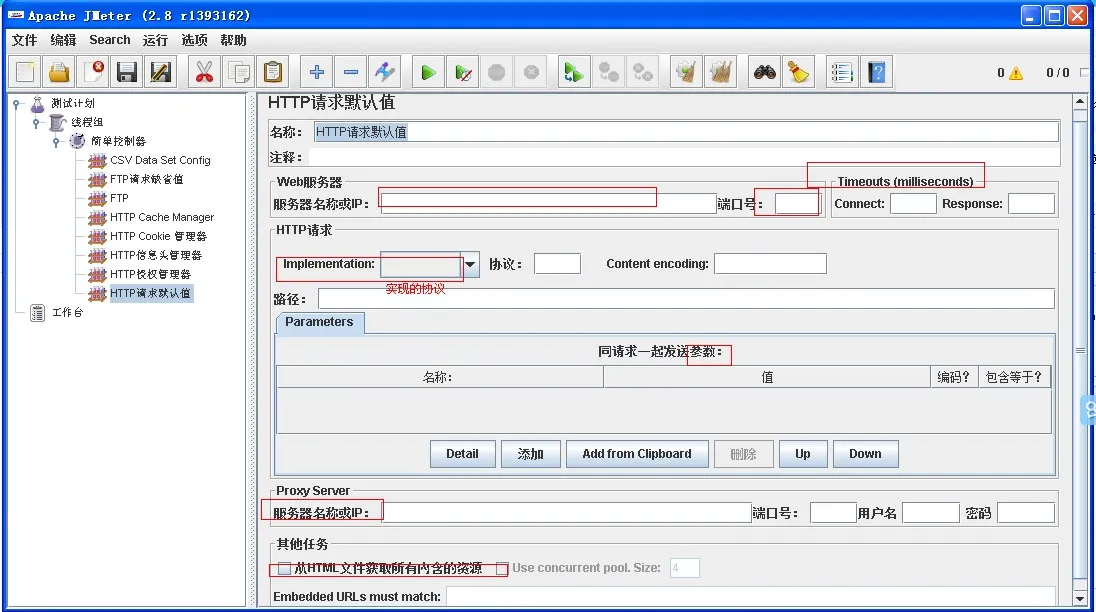
Task: Select the FTP tree item
Action: point(120,198)
